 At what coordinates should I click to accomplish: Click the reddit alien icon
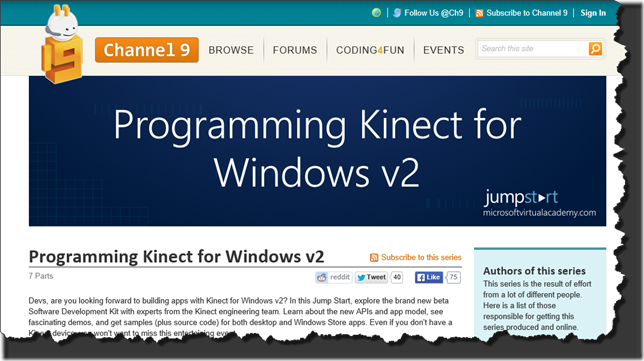(322, 278)
